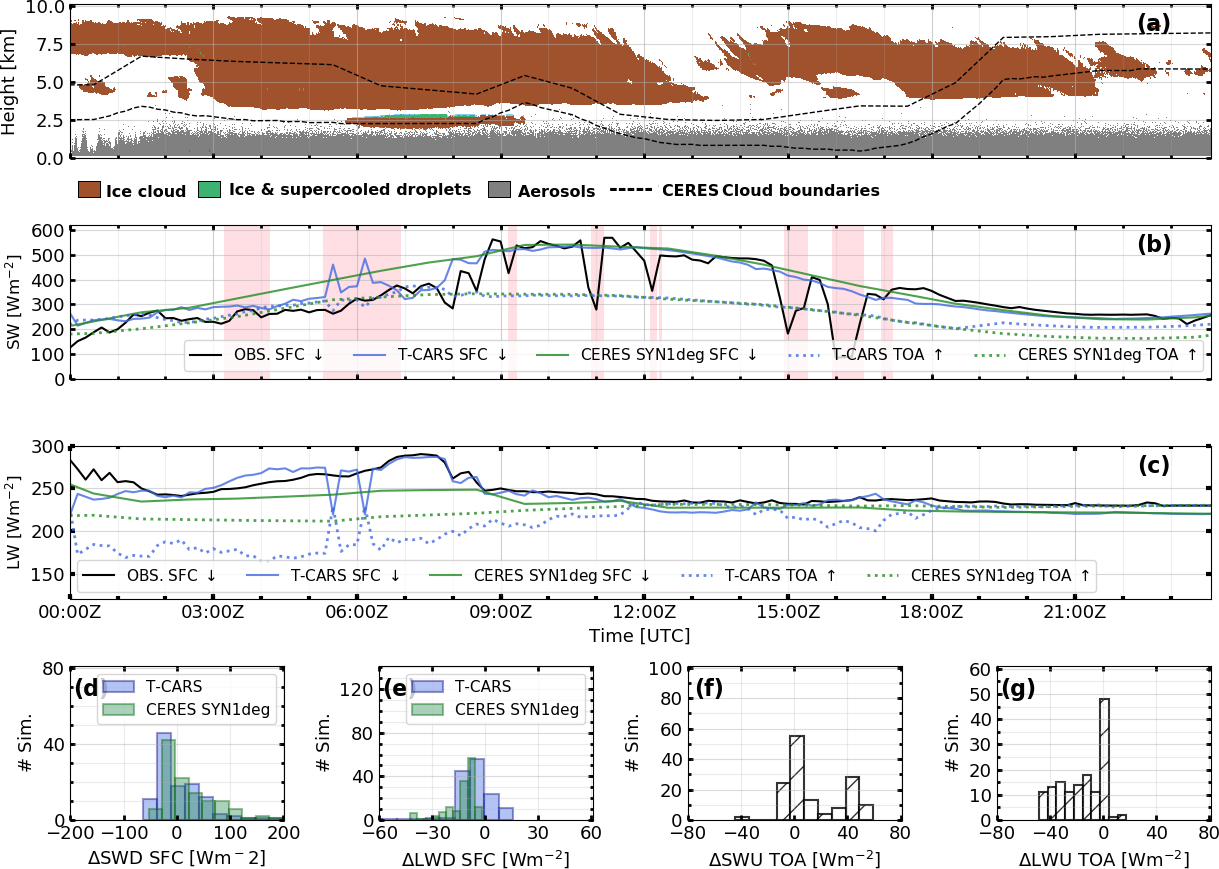
Task: Click the (g) histogram panel label
Action: pos(1019,688)
